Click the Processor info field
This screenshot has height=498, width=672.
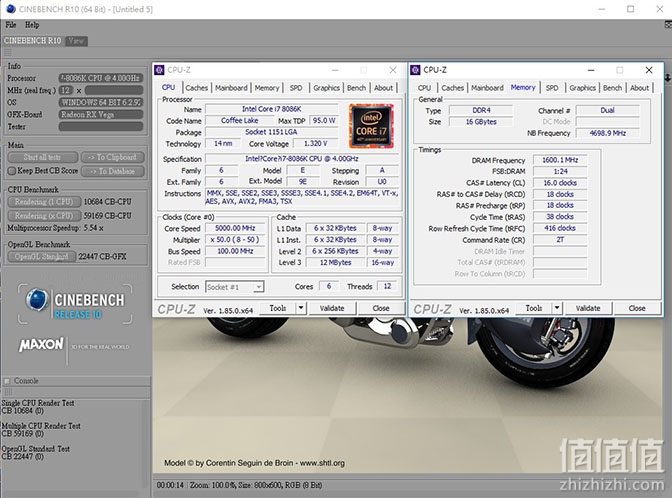(x=101, y=78)
